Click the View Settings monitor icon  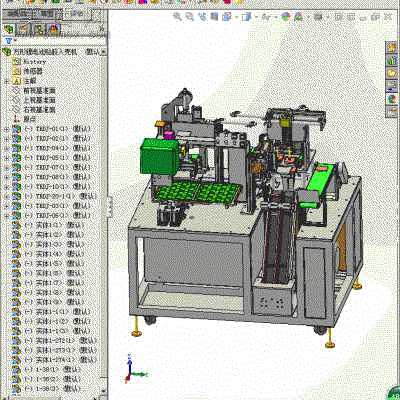318,17
